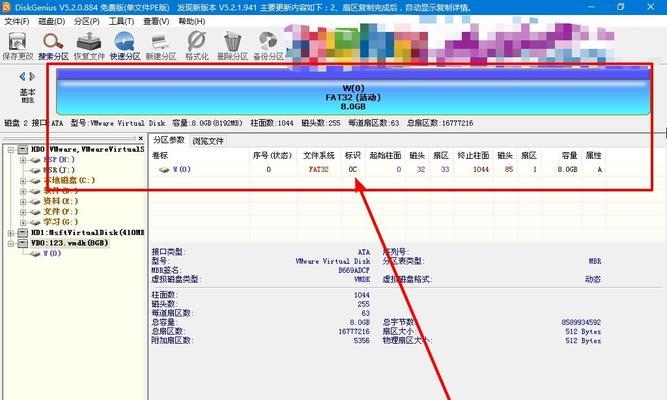Click the 新建分区 (New partition) toolbar icon
Viewport: 667px width, 400px height.
pos(160,42)
